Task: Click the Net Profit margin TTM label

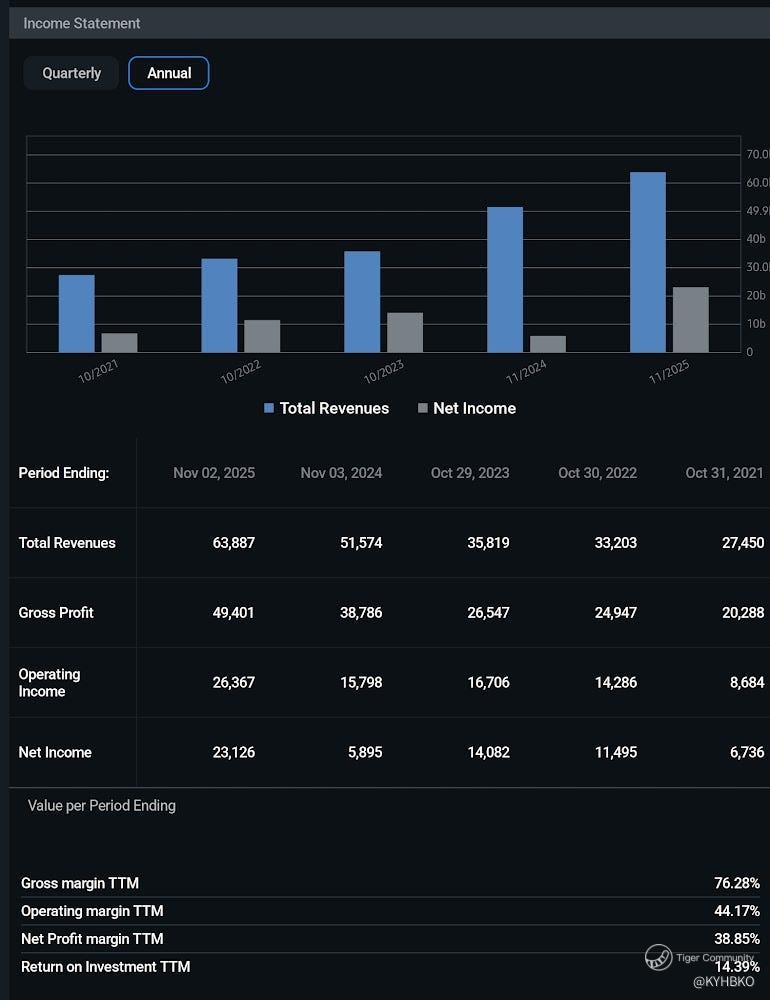Action: pos(93,939)
